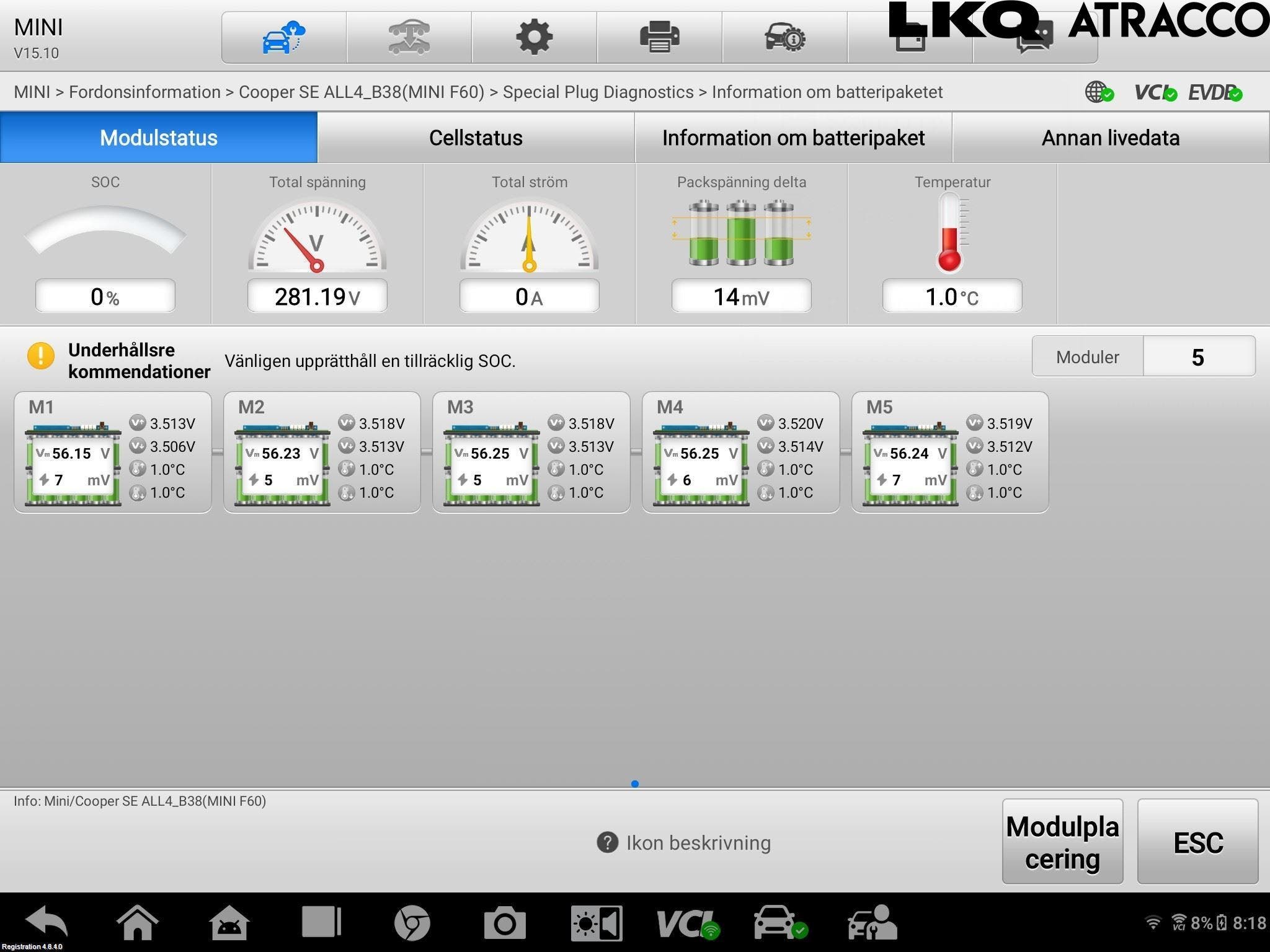This screenshot has width=1270, height=952.
Task: Tap M5 max cell voltage 3.519V
Action: pyautogui.click(x=1010, y=424)
